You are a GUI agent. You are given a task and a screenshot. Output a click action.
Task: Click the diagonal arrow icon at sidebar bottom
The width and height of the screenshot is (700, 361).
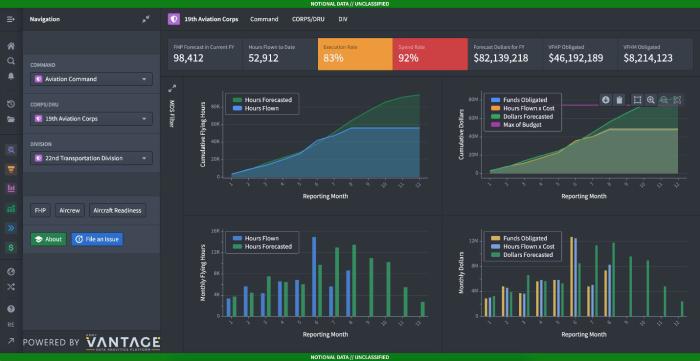tap(11, 341)
